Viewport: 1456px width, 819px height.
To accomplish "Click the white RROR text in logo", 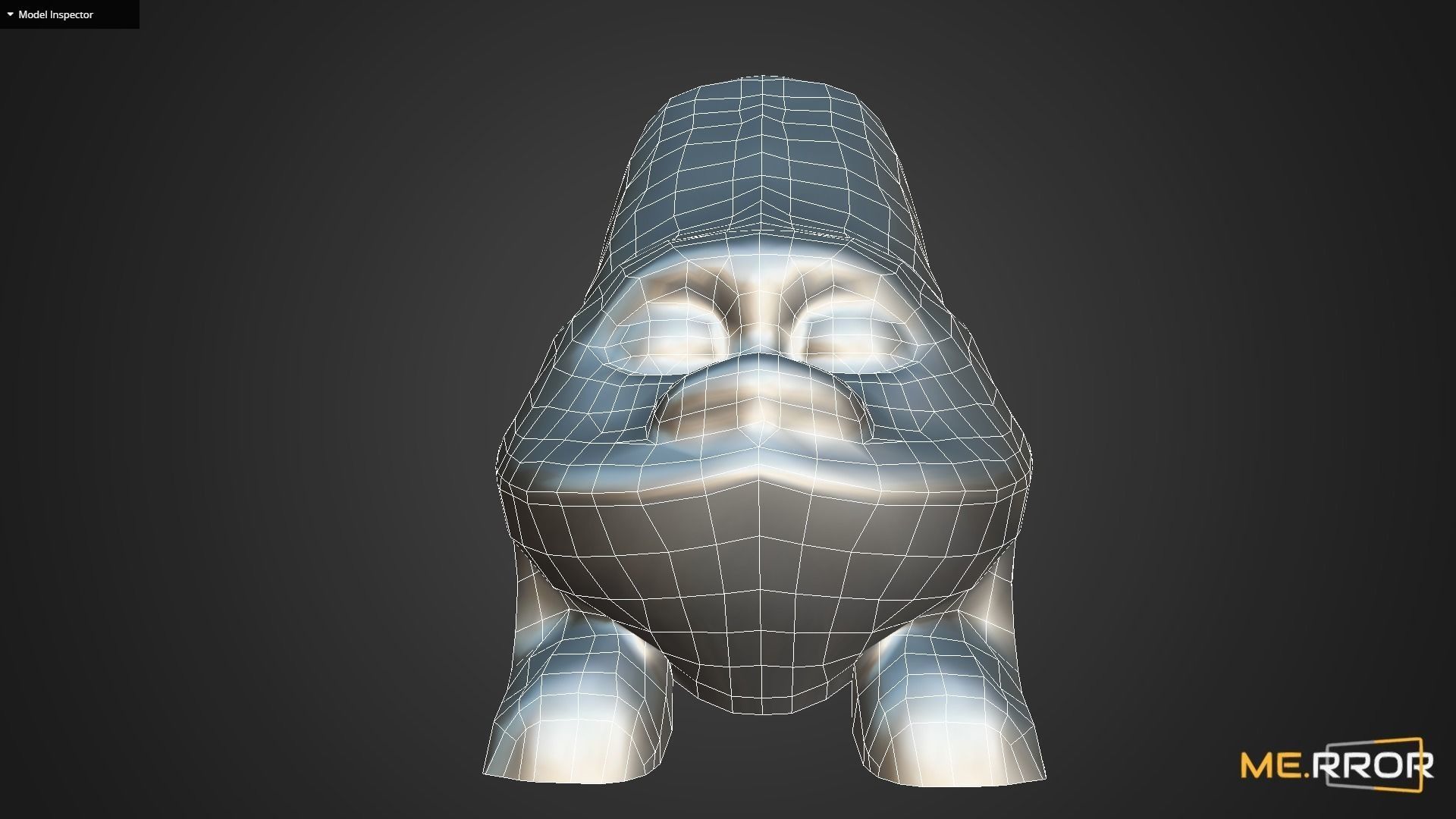I will (1374, 767).
